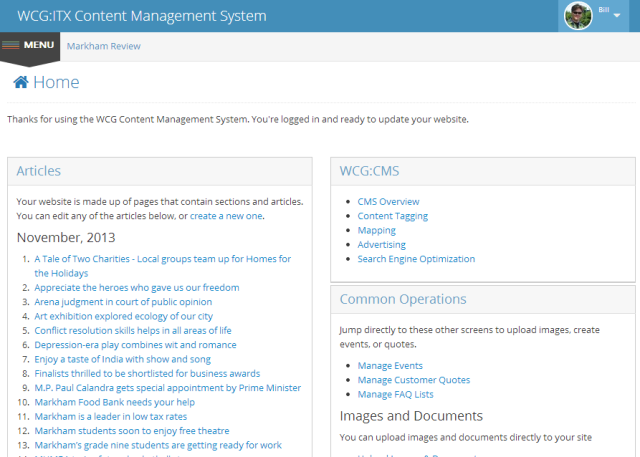The width and height of the screenshot is (640, 457).
Task: Open 'Arena judgment in court of public opinion'
Action: [123, 302]
